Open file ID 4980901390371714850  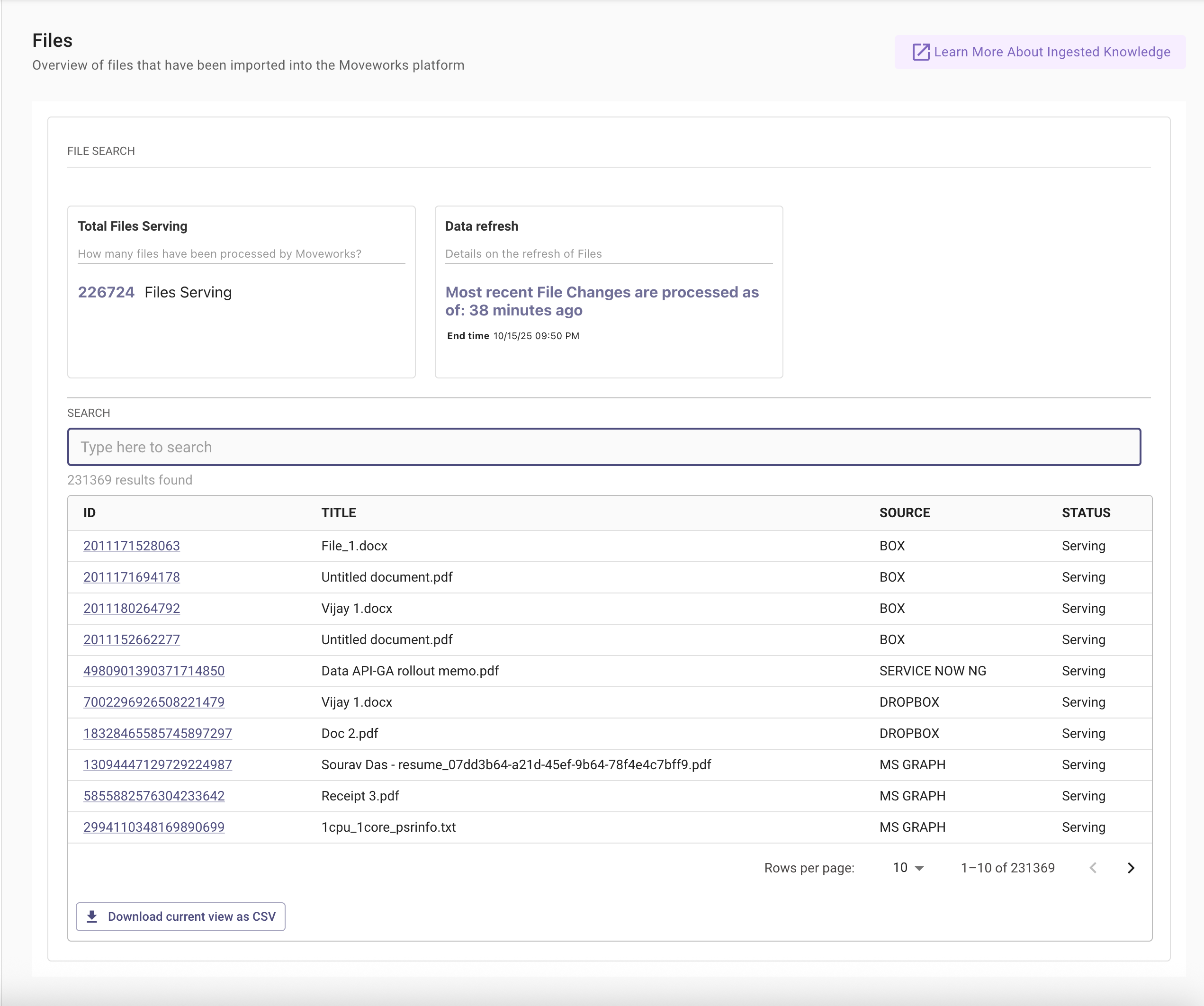pos(153,671)
